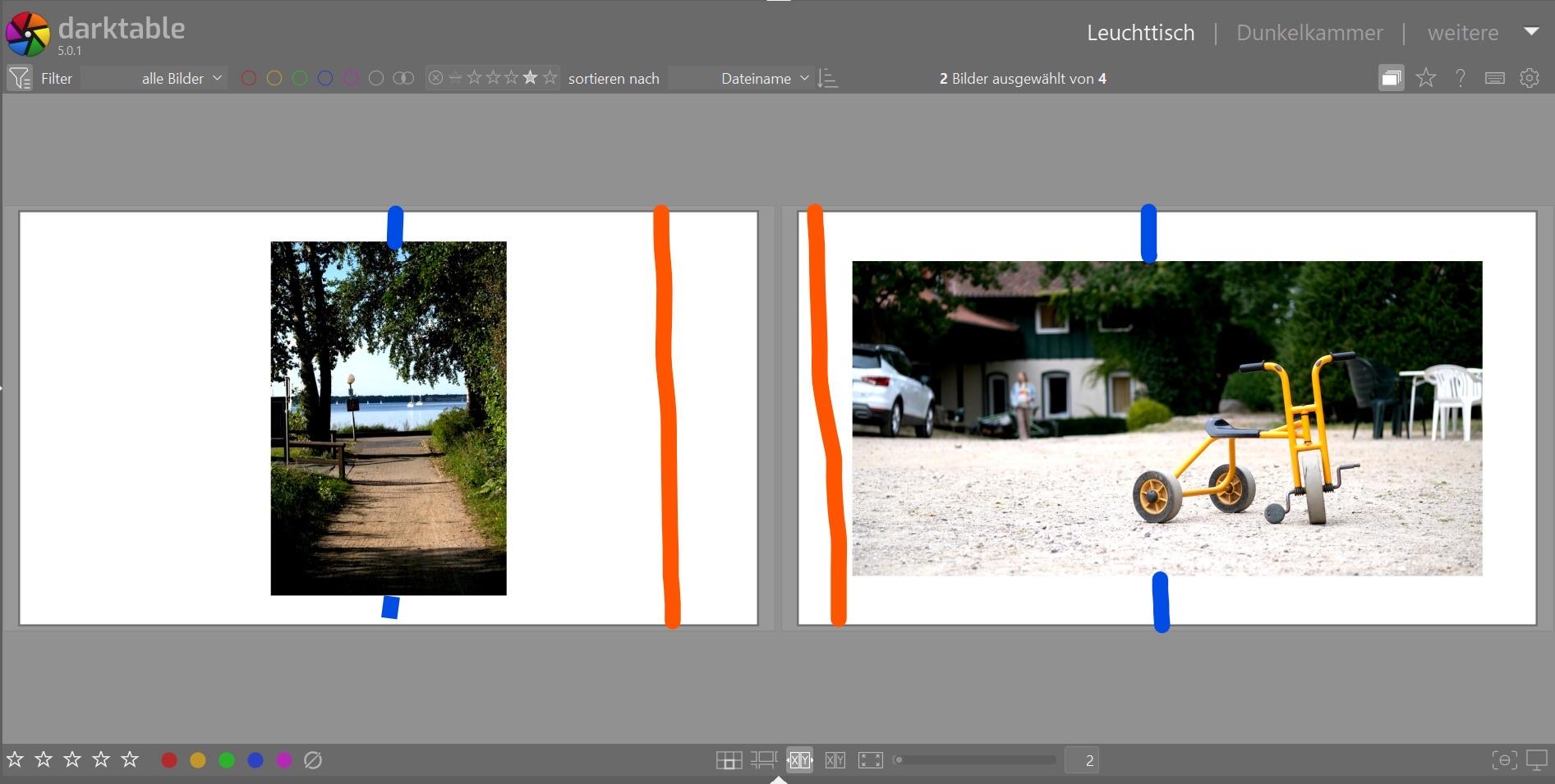Open the 'Dateiname' sort dropdown

click(x=764, y=79)
